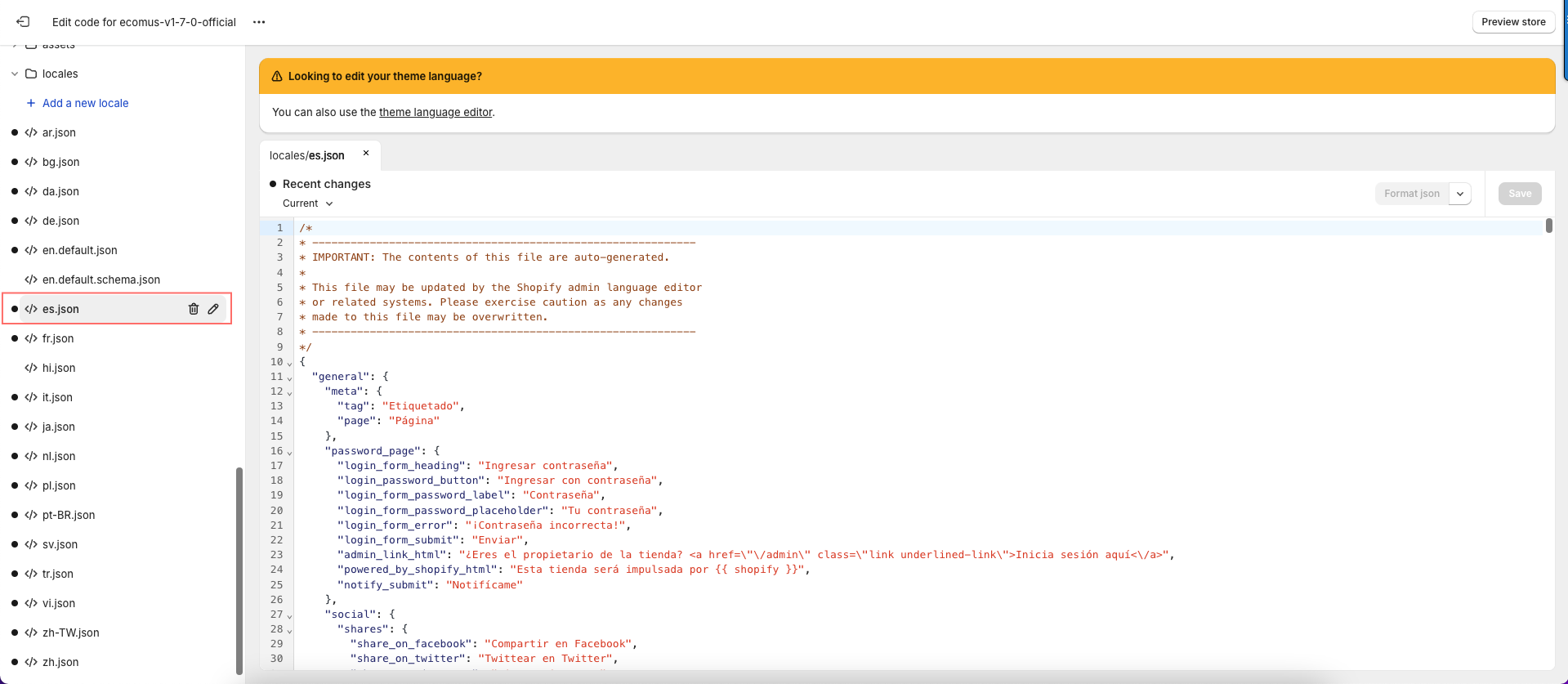Close the locales/es.json tab

pos(366,154)
